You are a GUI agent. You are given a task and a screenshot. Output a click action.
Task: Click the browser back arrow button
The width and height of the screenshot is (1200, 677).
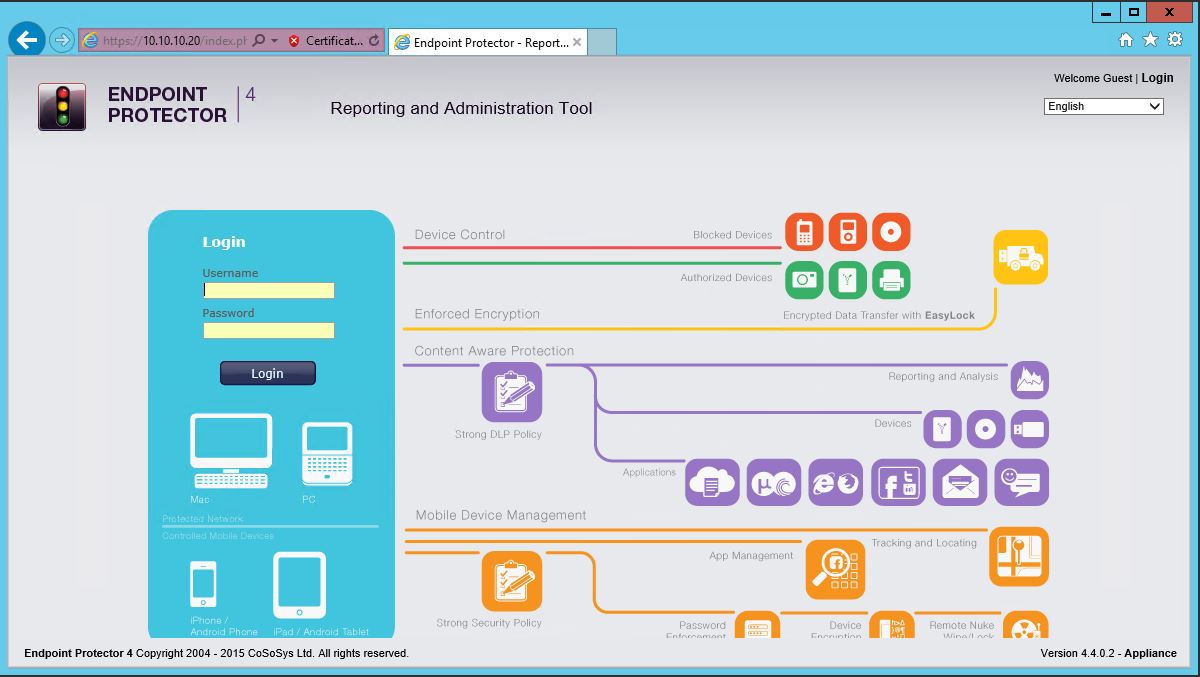[x=27, y=40]
